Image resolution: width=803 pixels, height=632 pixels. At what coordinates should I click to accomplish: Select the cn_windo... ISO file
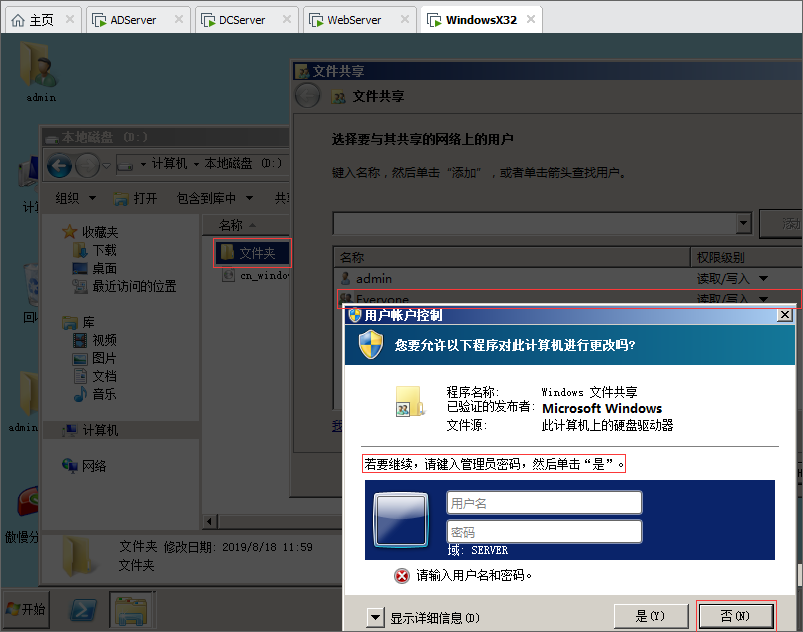[x=256, y=276]
